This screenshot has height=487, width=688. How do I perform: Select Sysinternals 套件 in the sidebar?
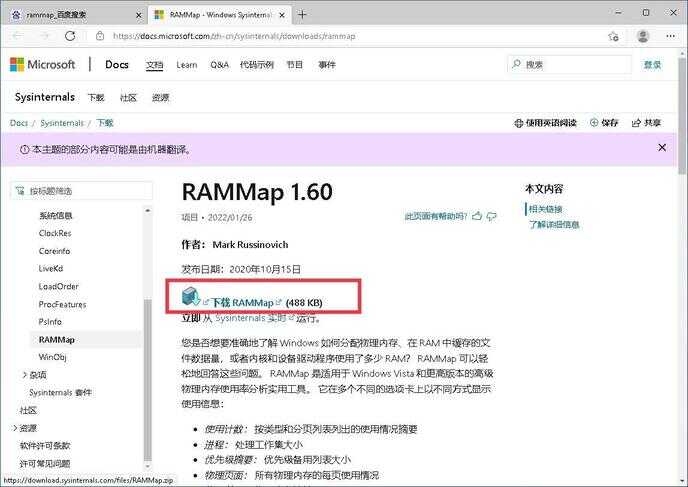click(x=60, y=393)
